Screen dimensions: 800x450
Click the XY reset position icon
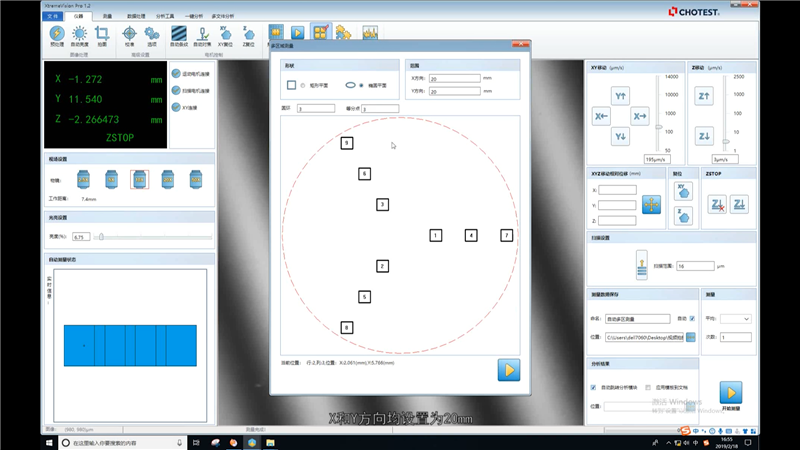point(684,190)
